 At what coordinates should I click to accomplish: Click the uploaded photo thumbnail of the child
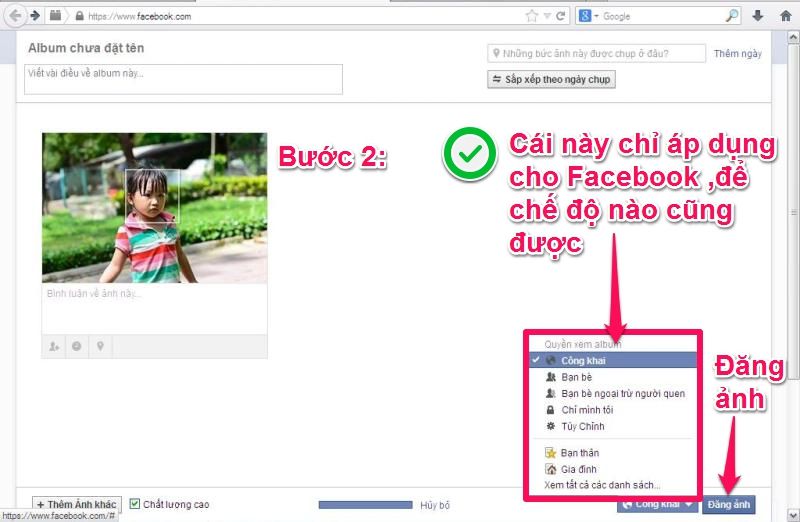(x=154, y=208)
